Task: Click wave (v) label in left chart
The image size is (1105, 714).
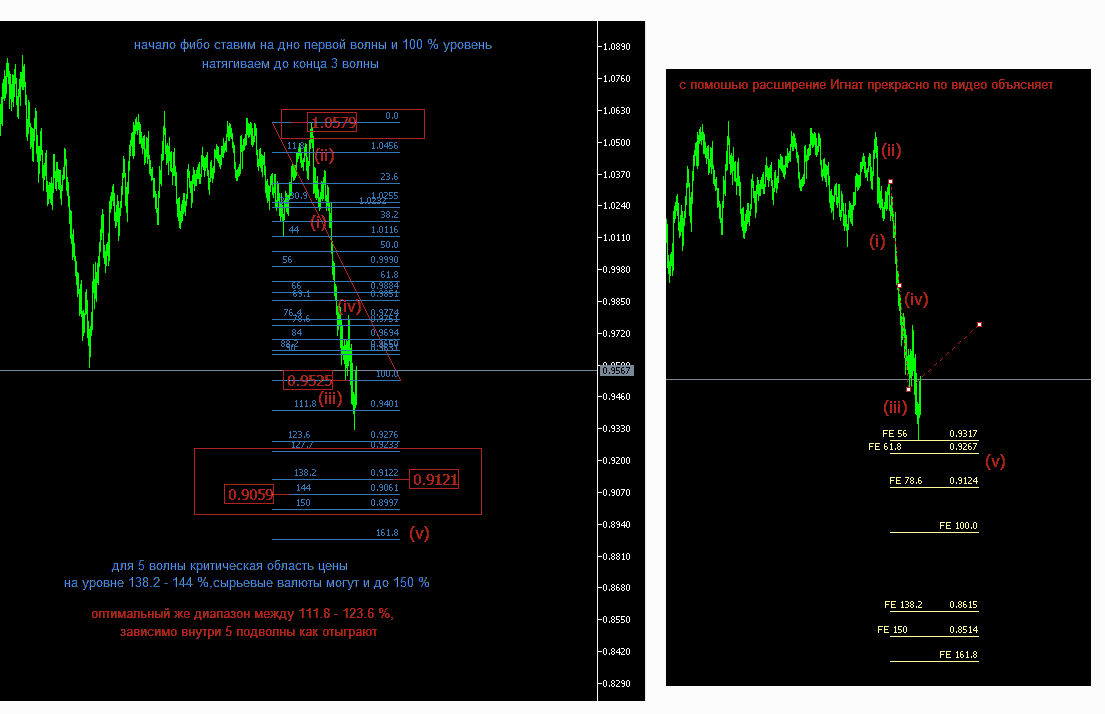Action: 419,533
